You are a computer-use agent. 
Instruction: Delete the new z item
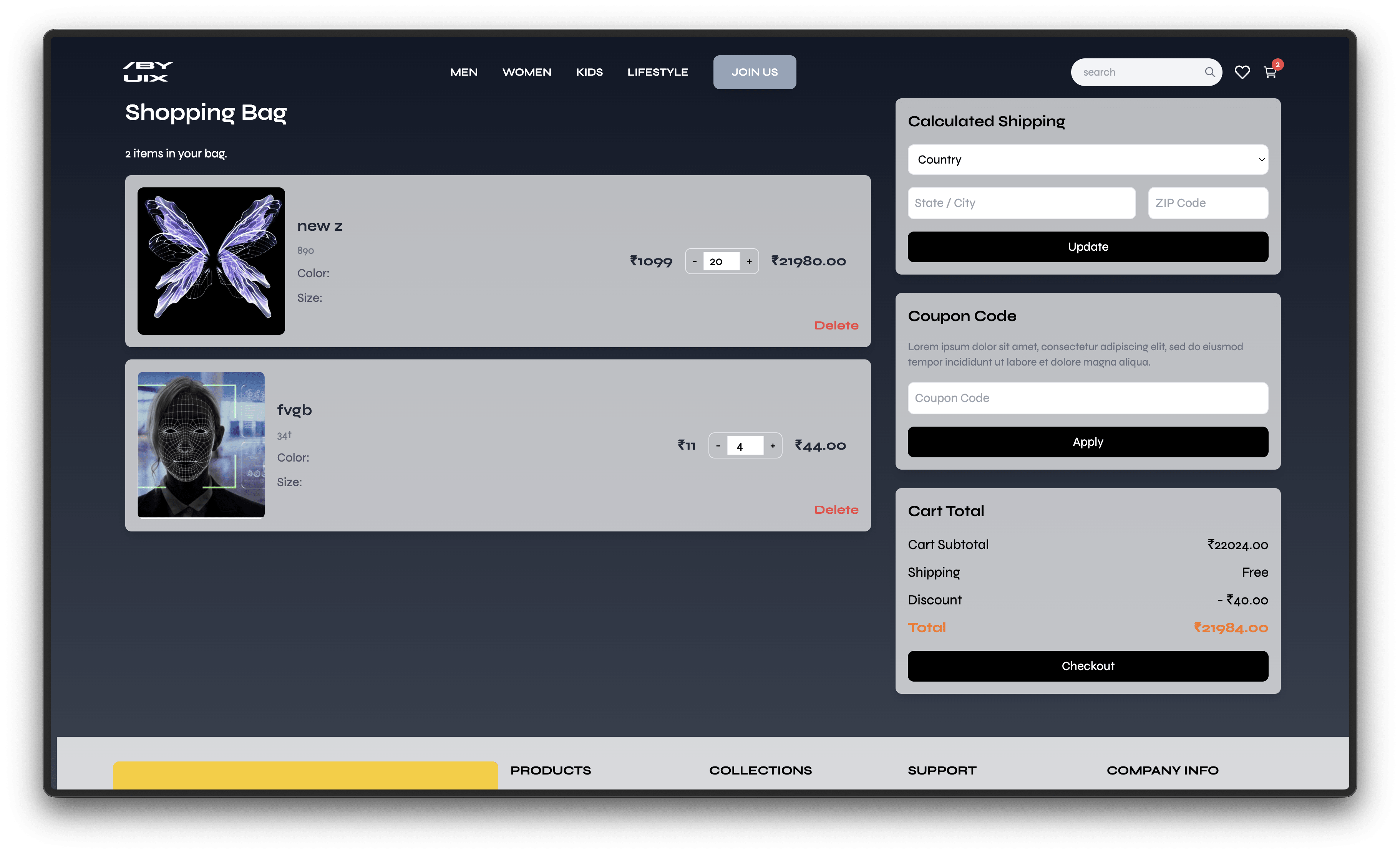pos(836,325)
